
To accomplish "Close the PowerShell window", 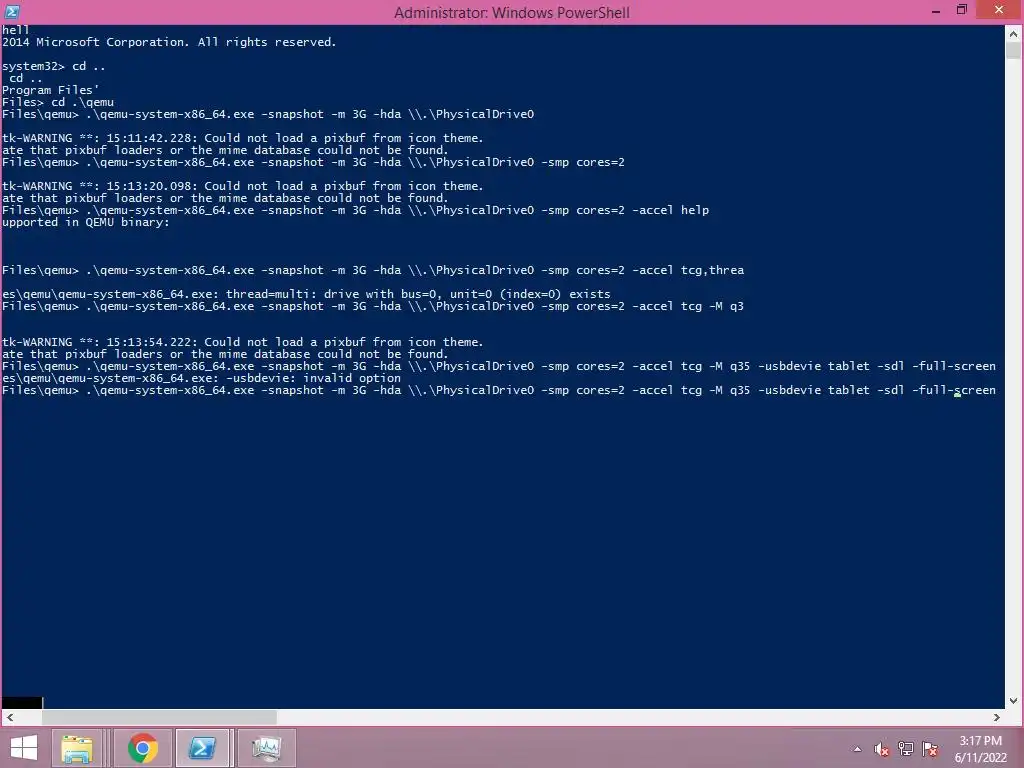I will pyautogui.click(x=999, y=10).
